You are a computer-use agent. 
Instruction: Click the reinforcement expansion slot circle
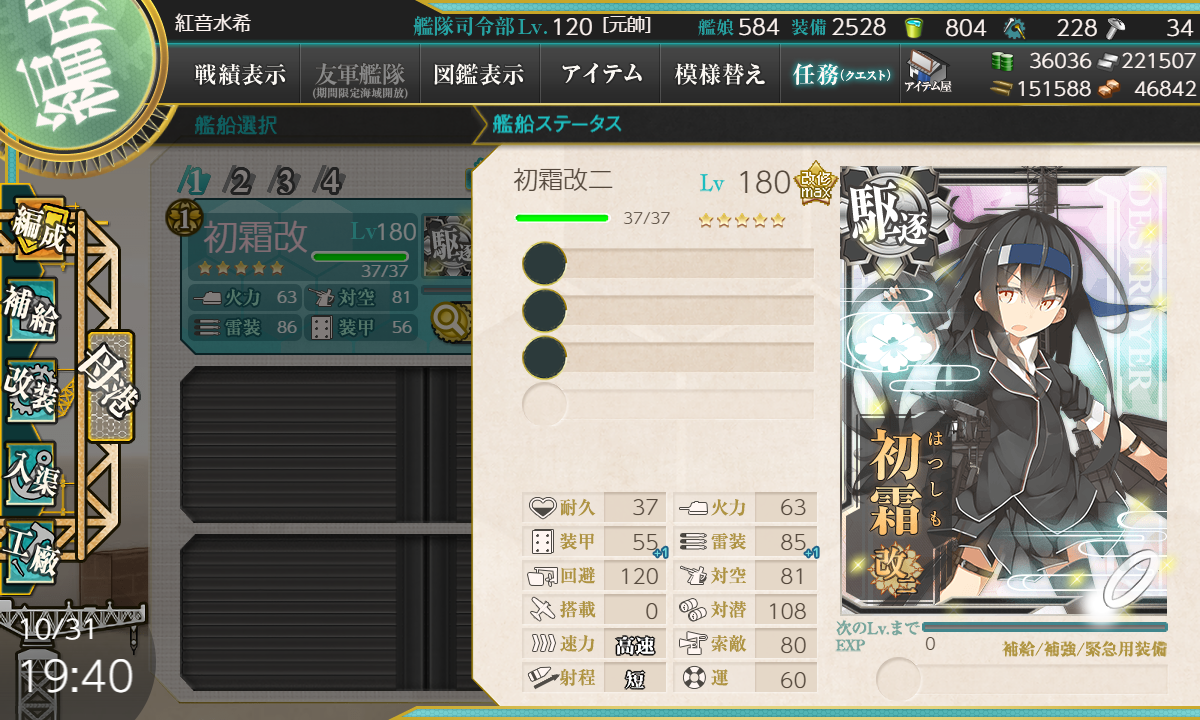[899, 680]
